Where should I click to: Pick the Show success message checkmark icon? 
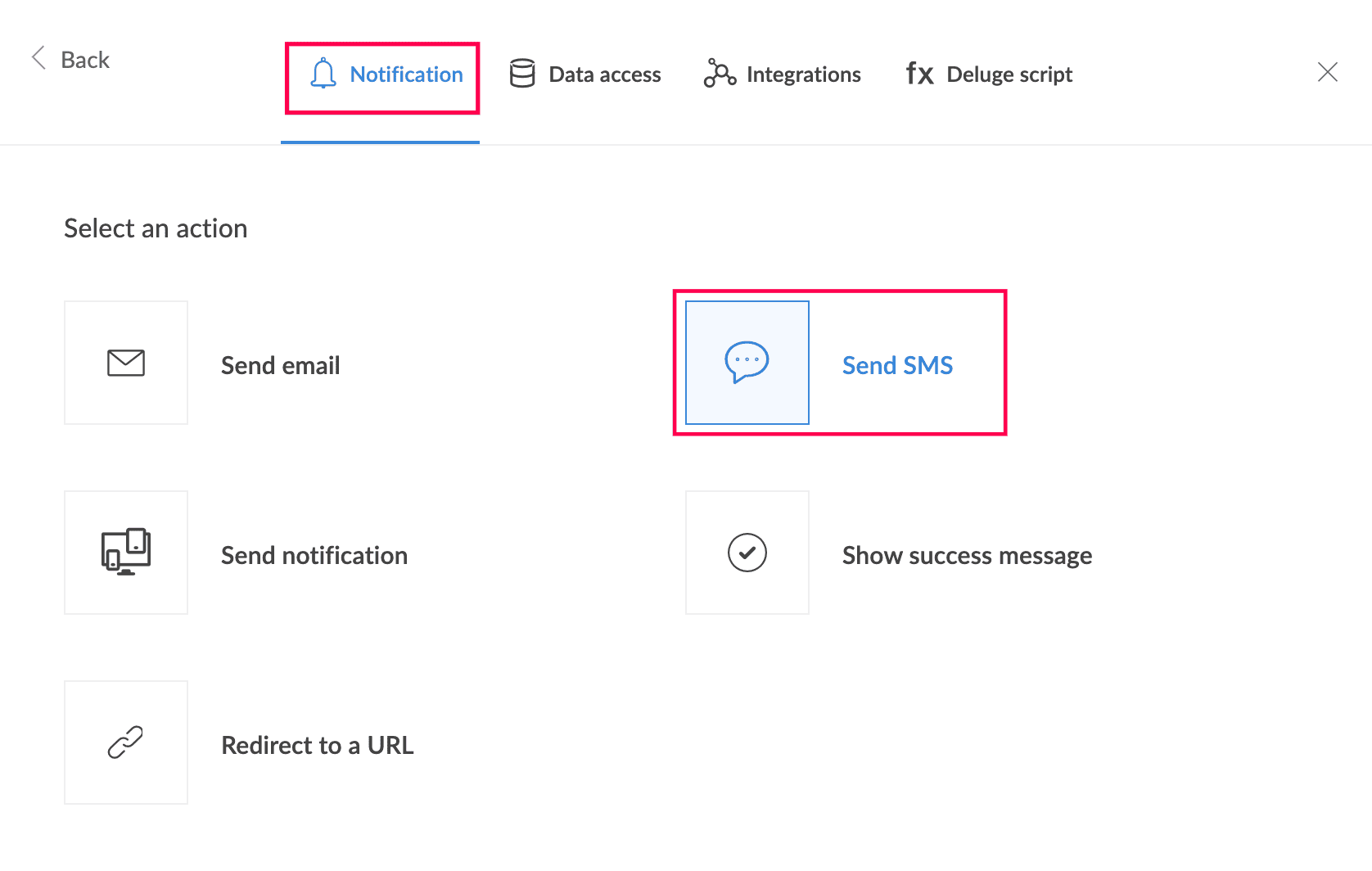[x=747, y=553]
